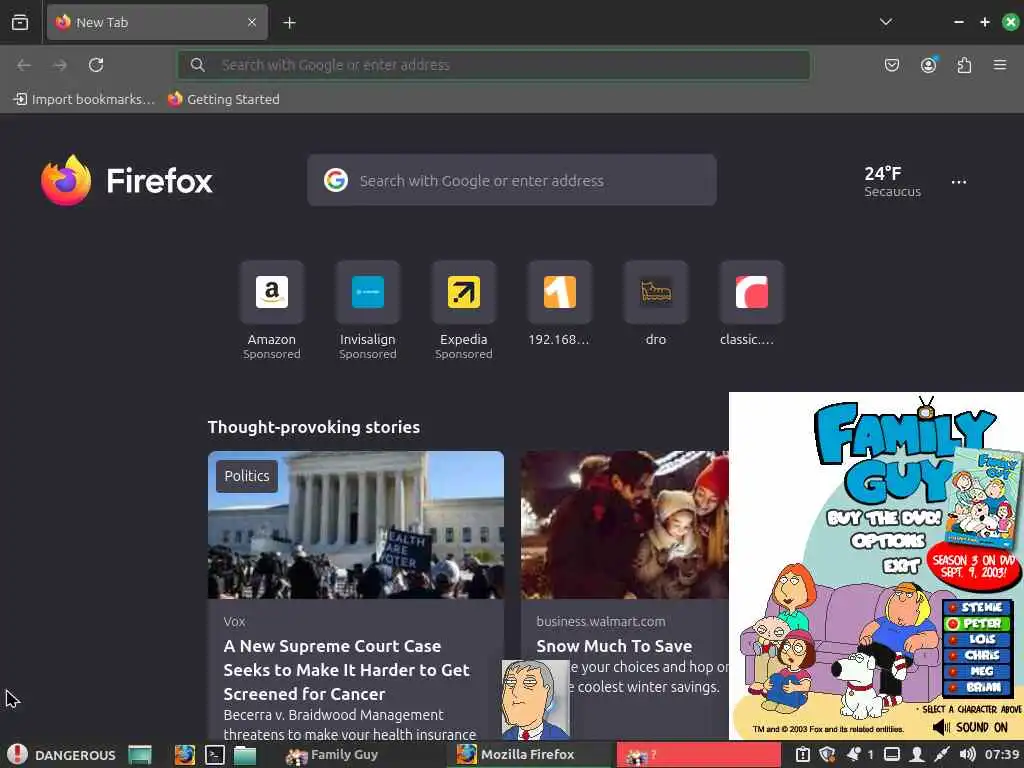1024x768 pixels.
Task: Toggle SOUND ON in Family Guy
Action: click(970, 727)
